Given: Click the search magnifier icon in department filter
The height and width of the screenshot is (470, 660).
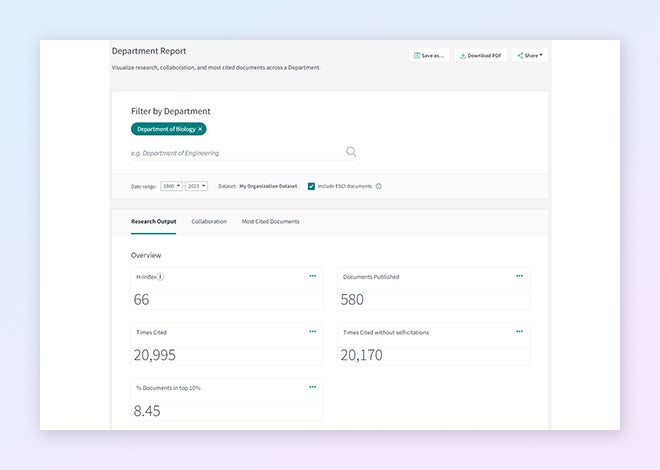Looking at the screenshot, I should coord(351,152).
